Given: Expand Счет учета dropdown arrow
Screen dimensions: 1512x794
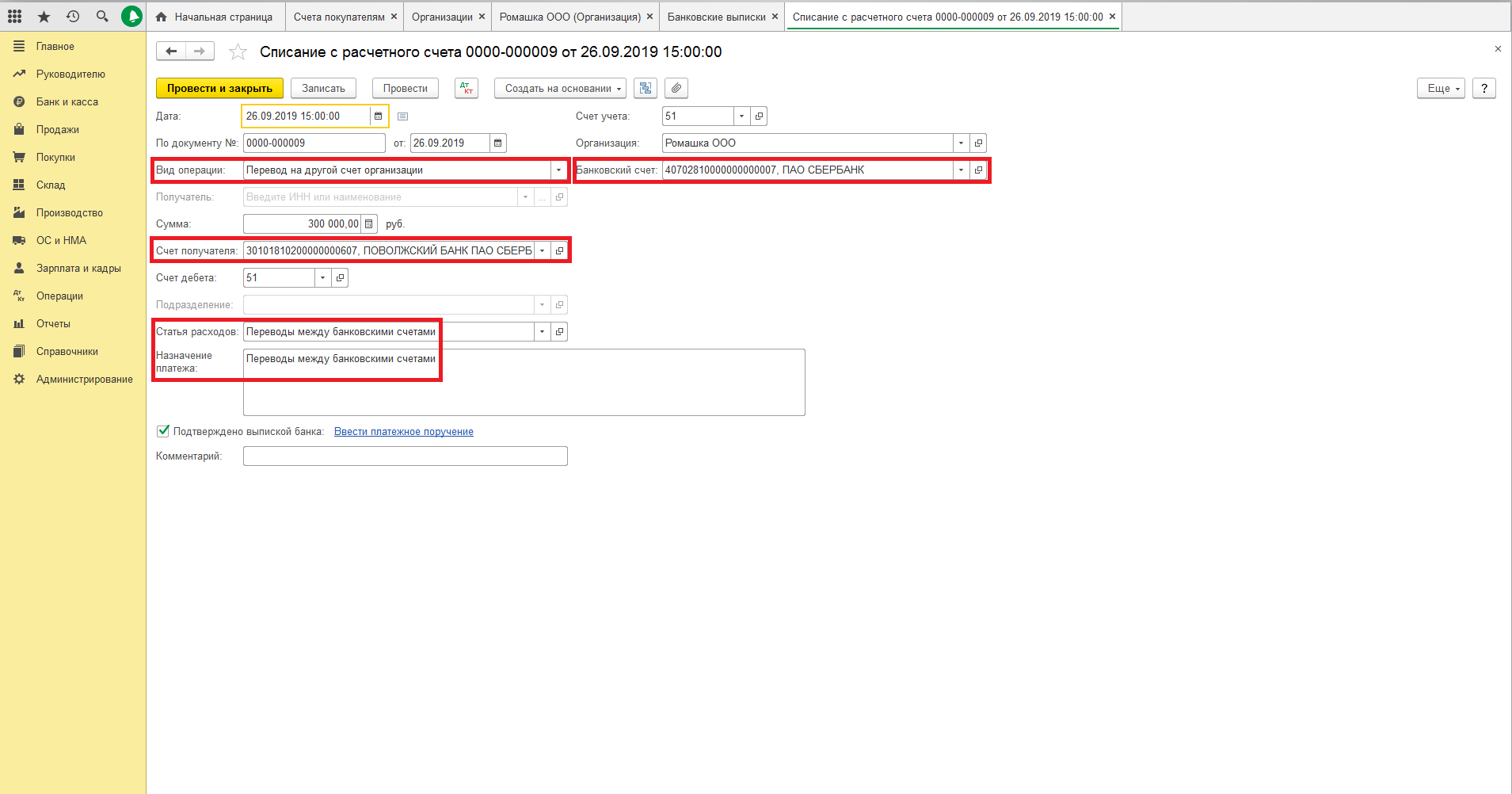Looking at the screenshot, I should coord(741,116).
